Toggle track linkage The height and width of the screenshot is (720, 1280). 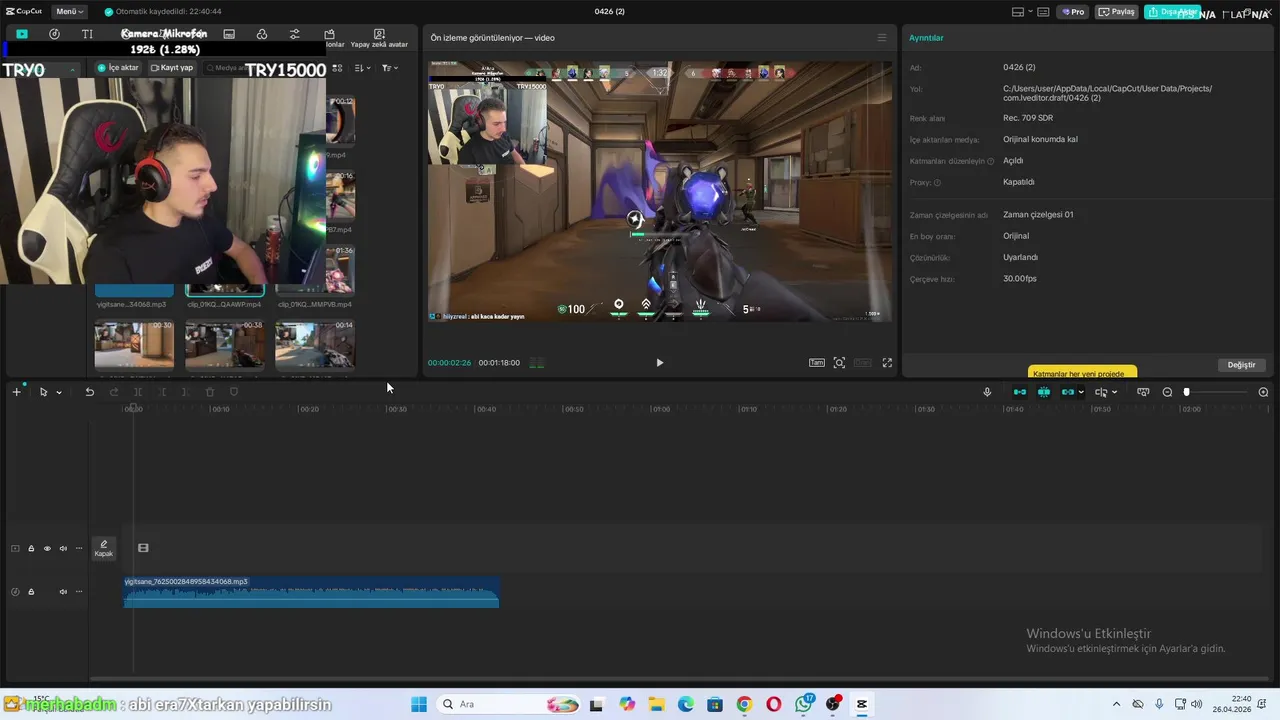(x=1067, y=392)
